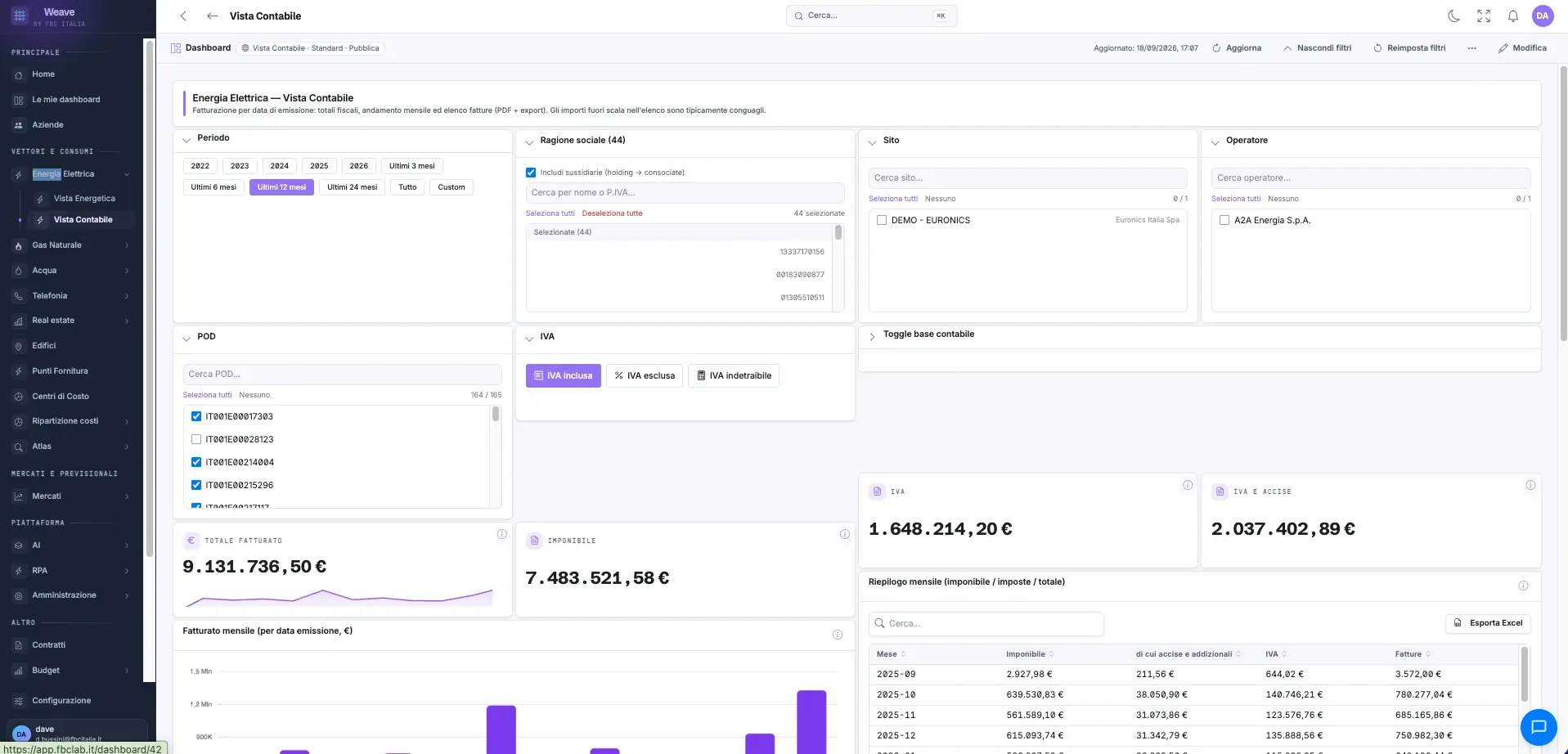Screen dimensions: 1568x754
Task: Select Ultimi 24 mesi period
Action: (x=353, y=187)
